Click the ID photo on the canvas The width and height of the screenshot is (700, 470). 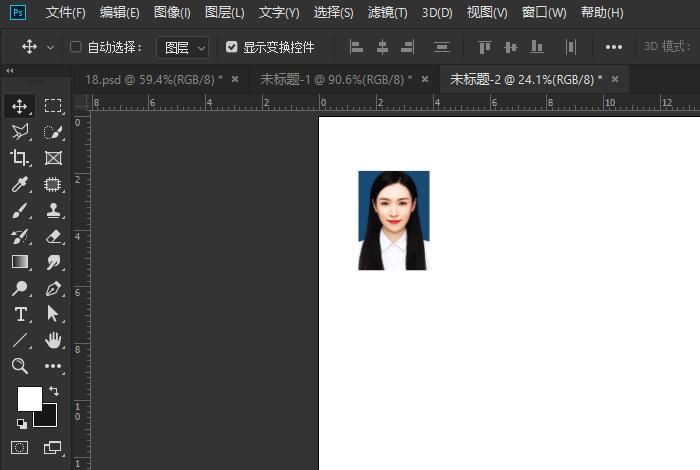(394, 220)
